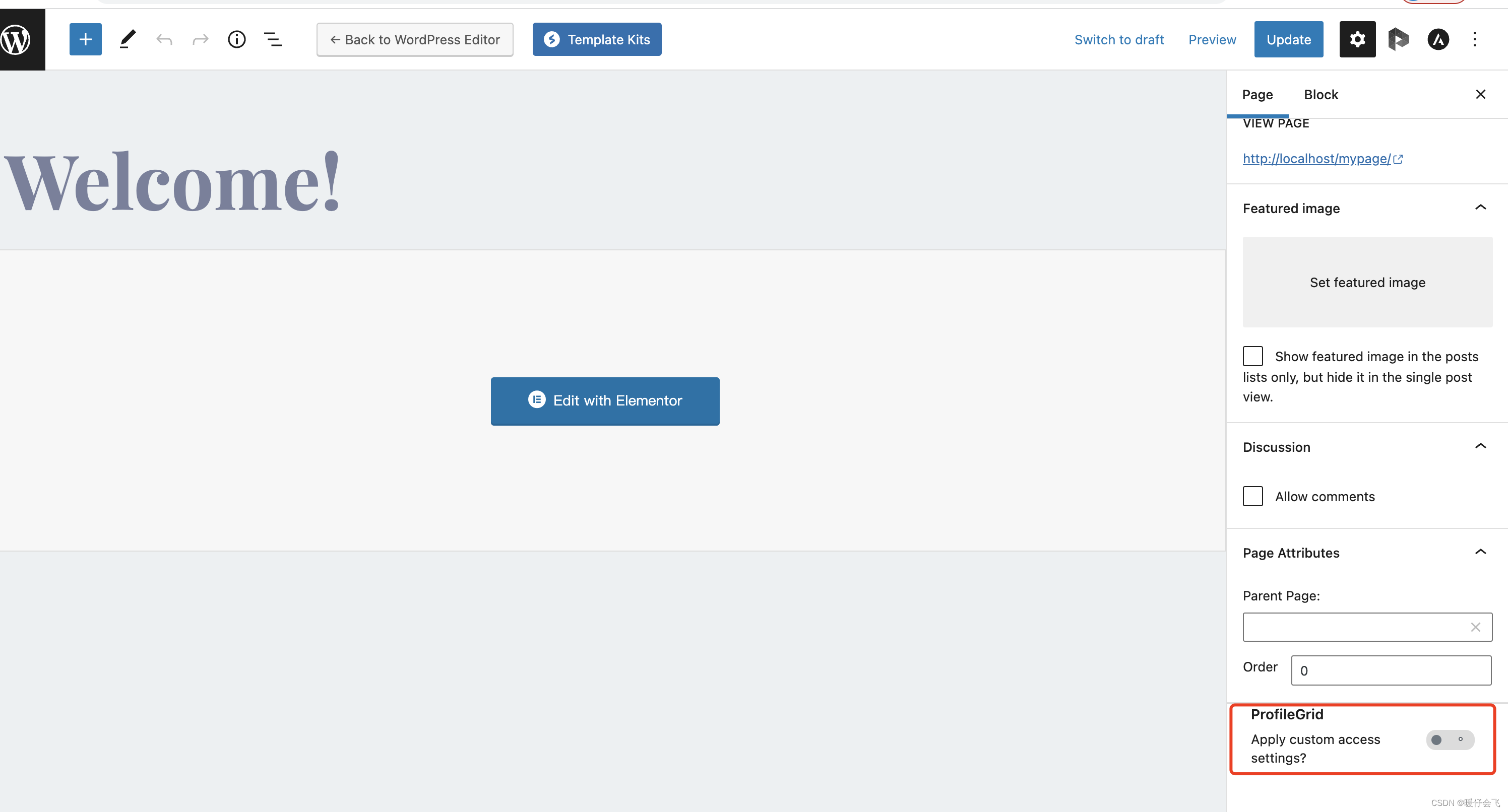Collapse the Featured image section
Screen dimensions: 1508x812
pyautogui.click(x=1480, y=208)
